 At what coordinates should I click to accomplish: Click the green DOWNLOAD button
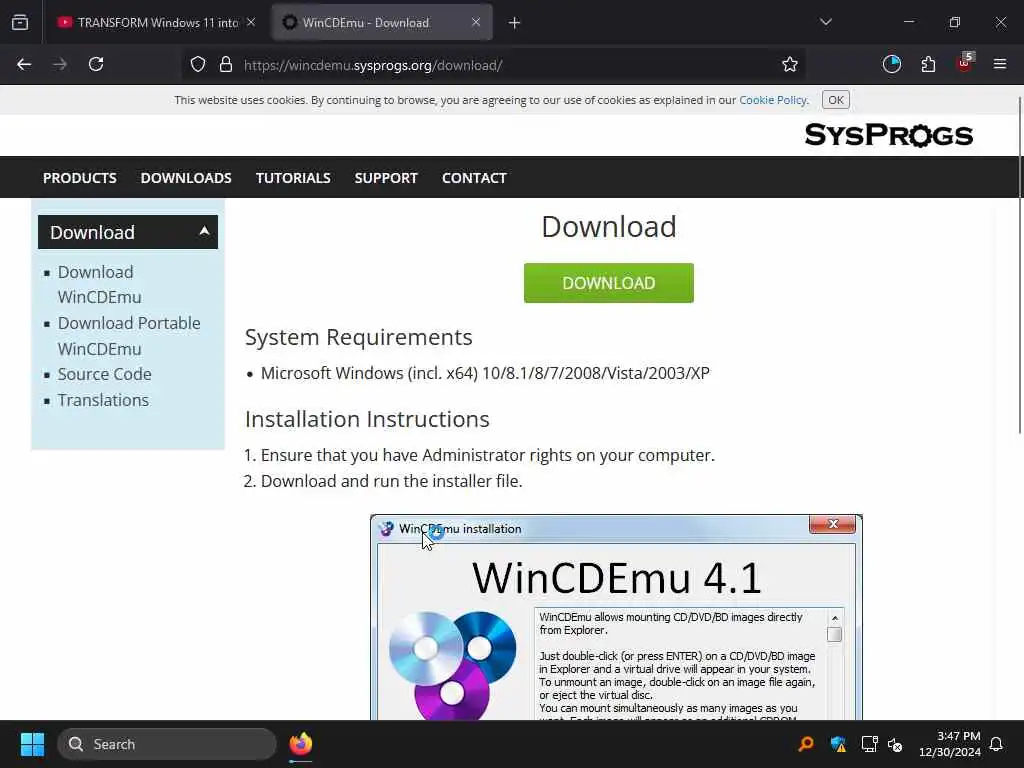[x=609, y=283]
